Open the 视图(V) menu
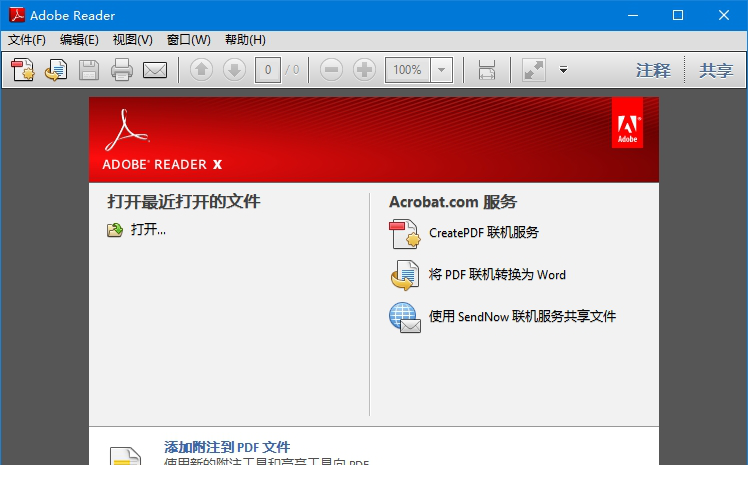This screenshot has height=483, width=748. pyautogui.click(x=133, y=40)
